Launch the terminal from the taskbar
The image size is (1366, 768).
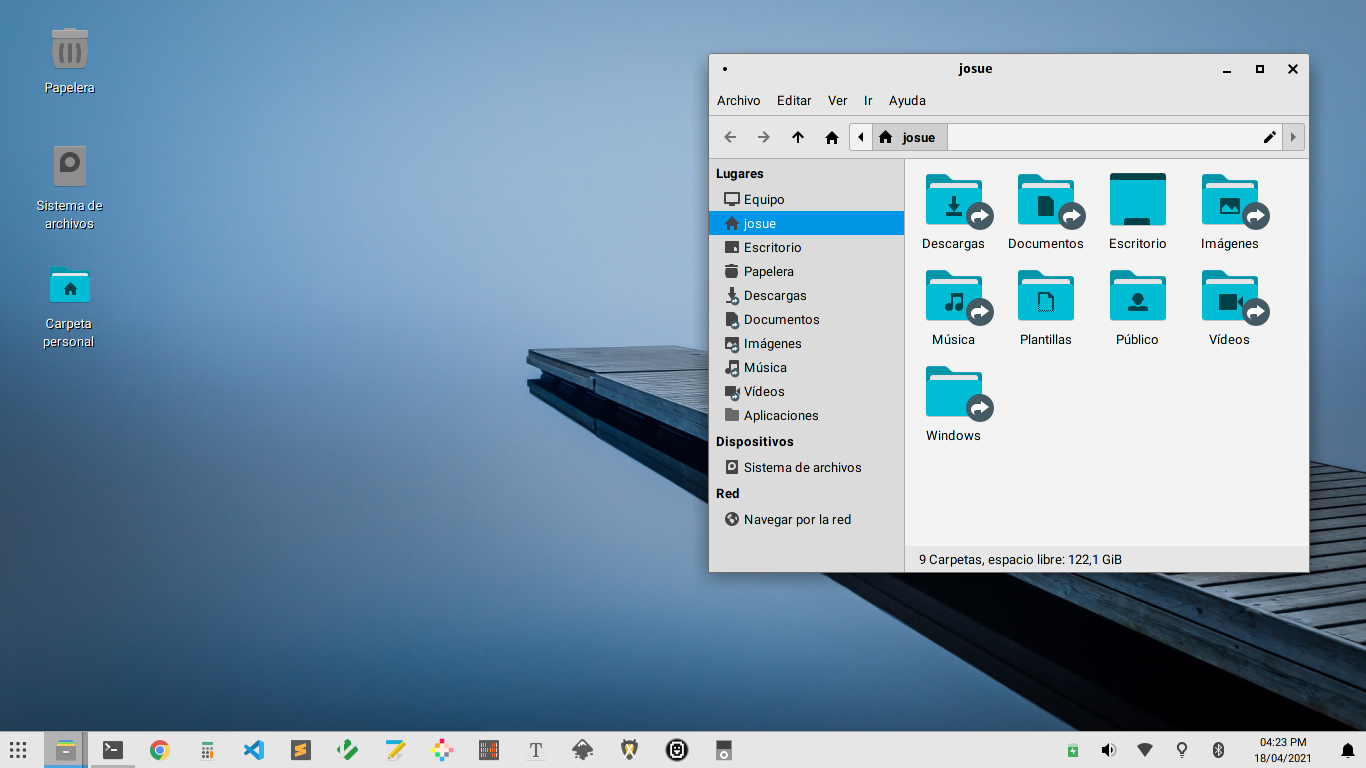click(113, 750)
